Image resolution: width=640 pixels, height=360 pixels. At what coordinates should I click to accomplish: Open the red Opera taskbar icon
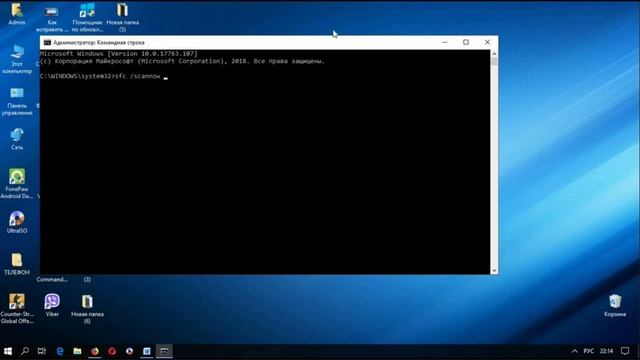(112, 351)
